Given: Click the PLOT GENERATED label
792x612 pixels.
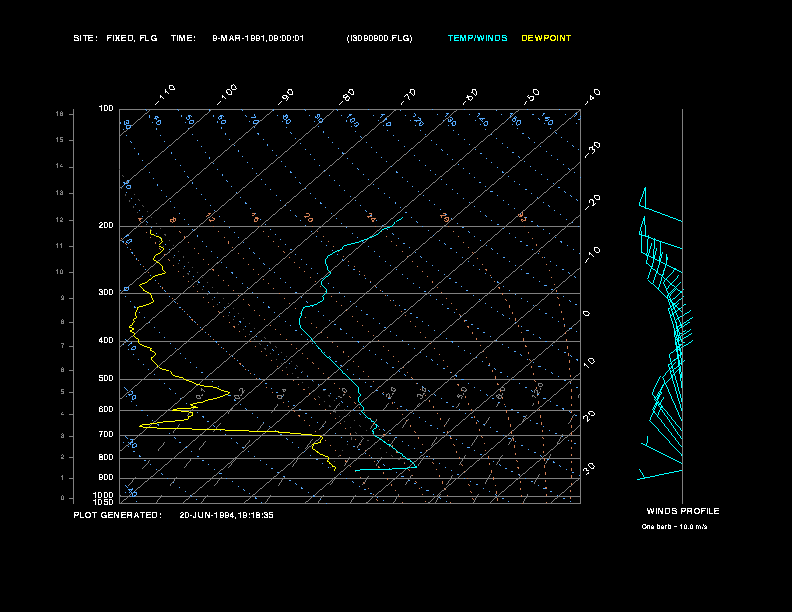Looking at the screenshot, I should (x=118, y=515).
